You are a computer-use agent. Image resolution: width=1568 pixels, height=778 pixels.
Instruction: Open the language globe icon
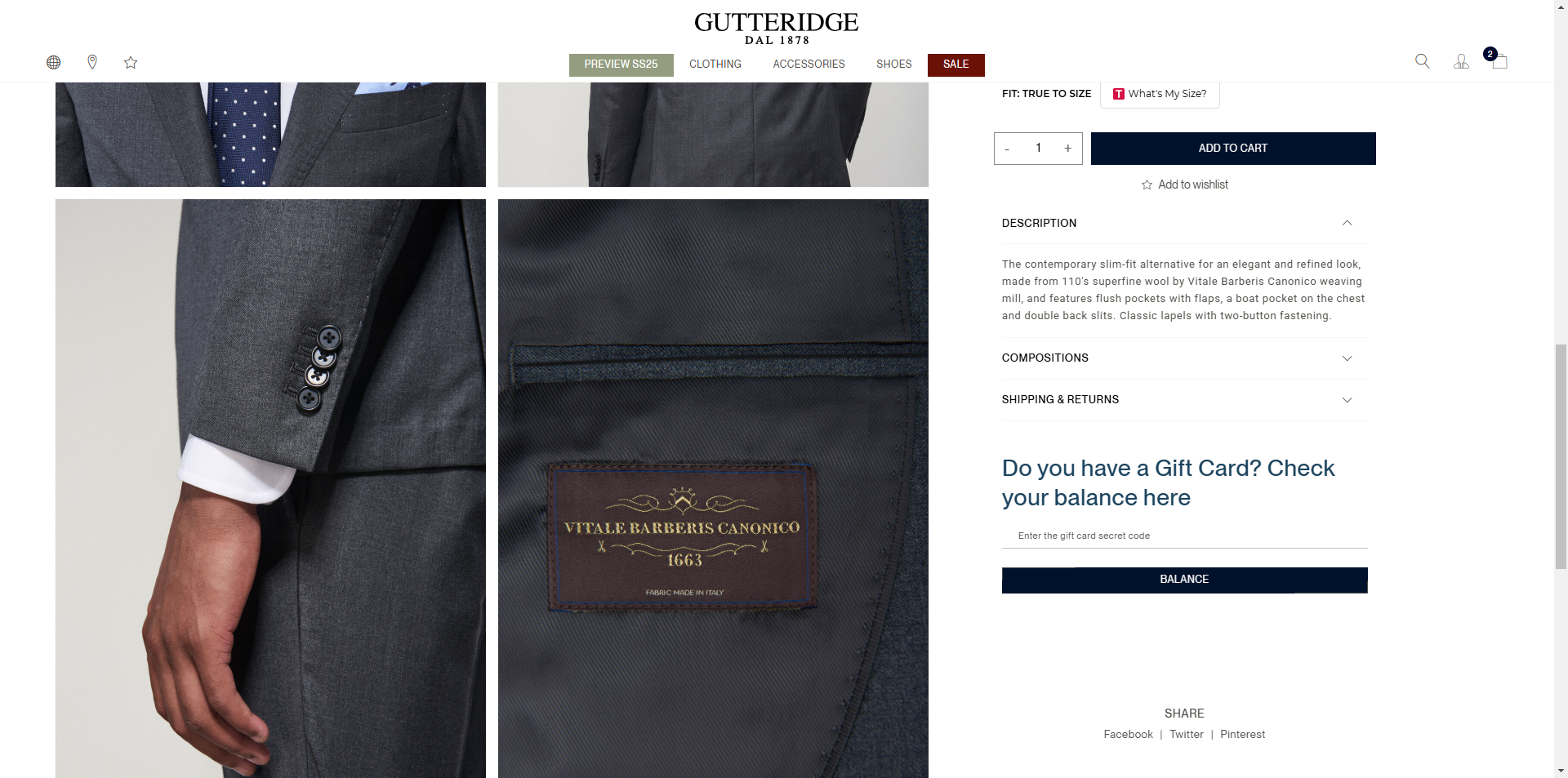coord(54,62)
